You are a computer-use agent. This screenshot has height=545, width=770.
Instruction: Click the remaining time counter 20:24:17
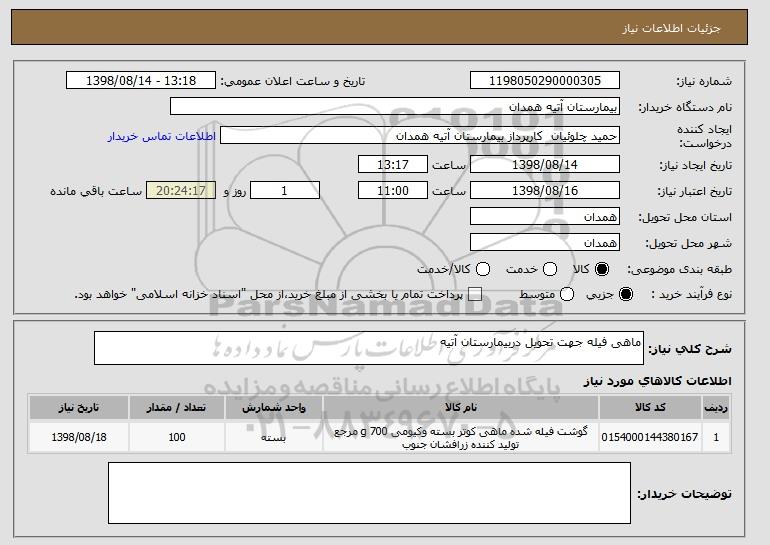point(181,191)
